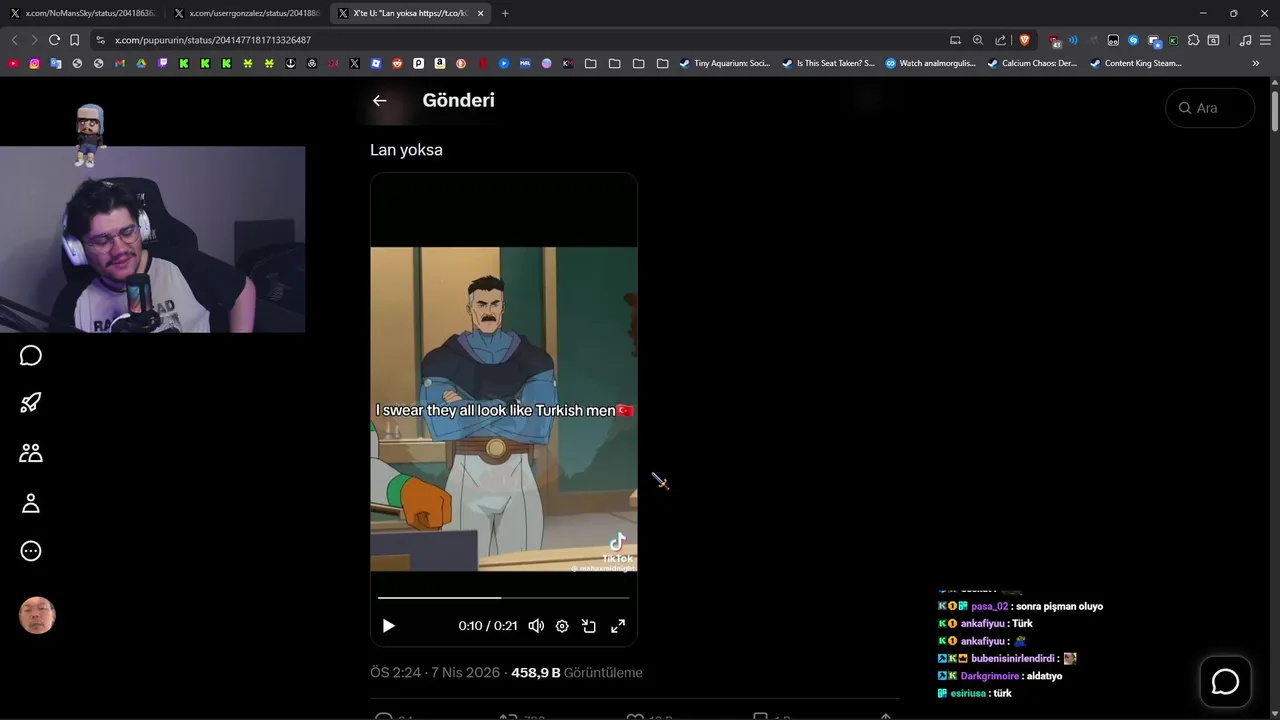Click the picture-in-picture icon on video
1280x720 pixels.
click(x=589, y=626)
